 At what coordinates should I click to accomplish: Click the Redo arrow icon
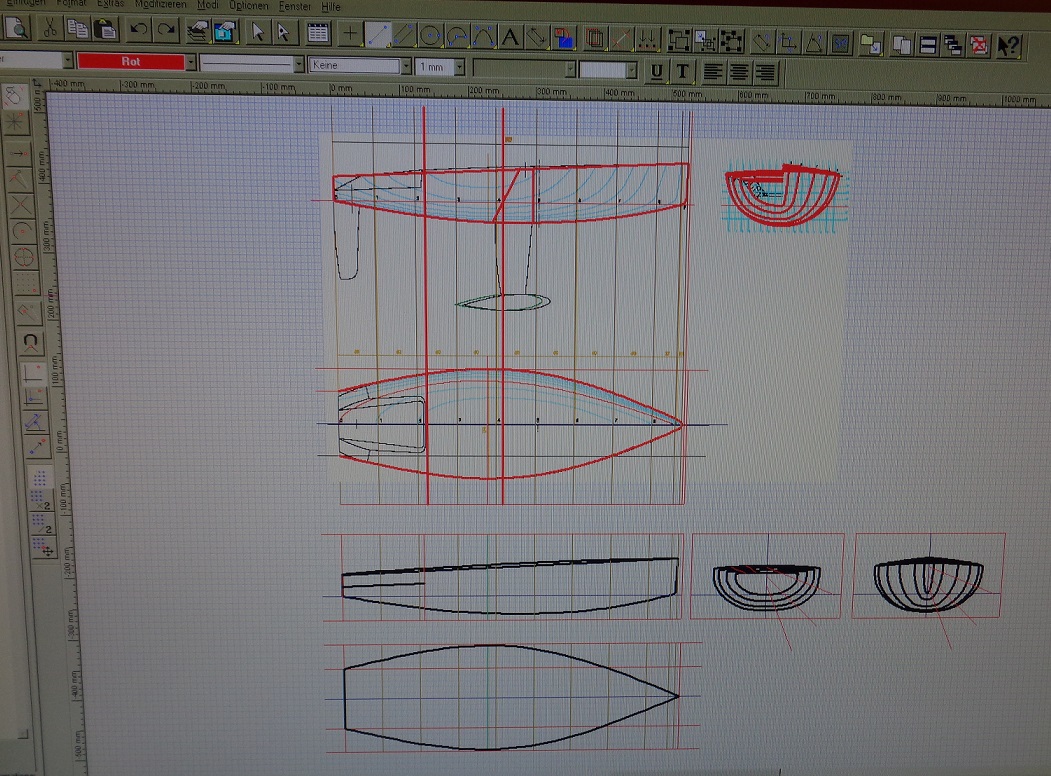point(165,31)
